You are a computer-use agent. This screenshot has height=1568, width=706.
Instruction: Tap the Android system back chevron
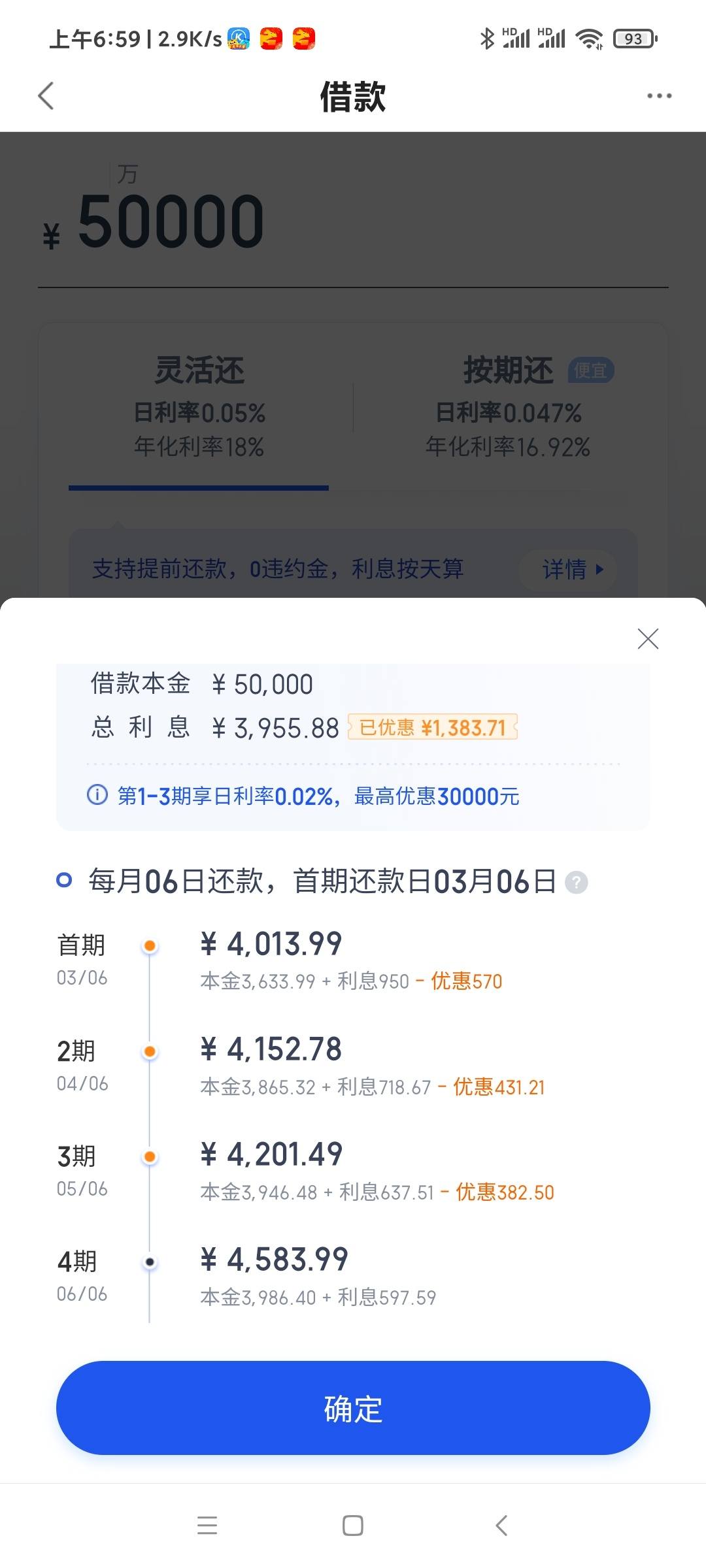point(501,1526)
